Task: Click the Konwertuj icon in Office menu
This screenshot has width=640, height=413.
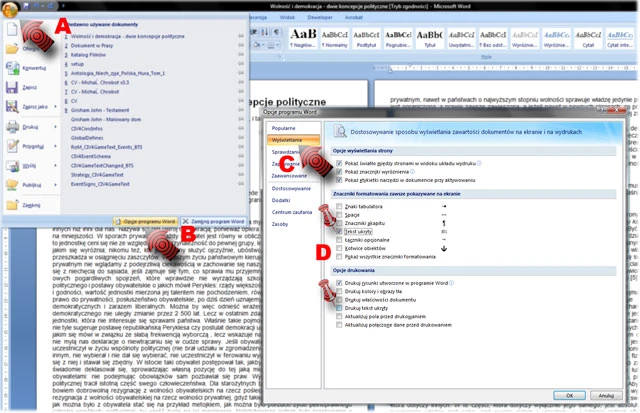Action: point(12,68)
